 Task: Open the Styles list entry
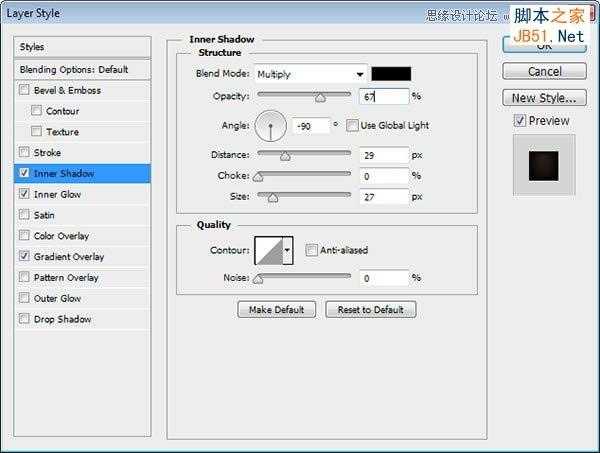pyautogui.click(x=82, y=47)
